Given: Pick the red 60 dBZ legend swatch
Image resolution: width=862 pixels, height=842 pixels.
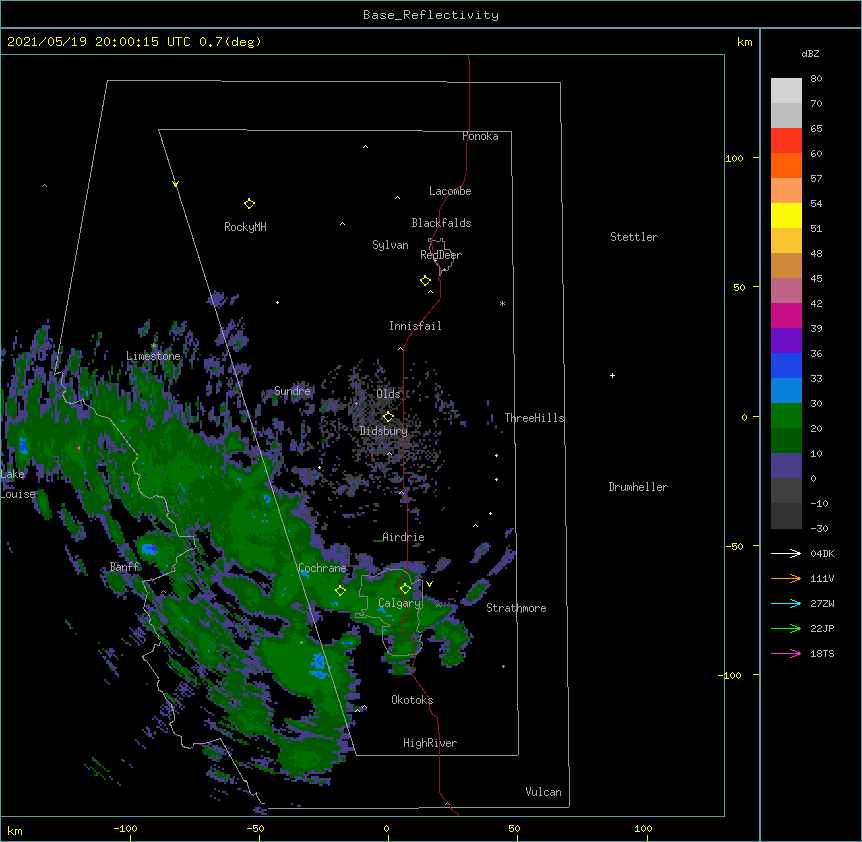Looking at the screenshot, I should (786, 141).
